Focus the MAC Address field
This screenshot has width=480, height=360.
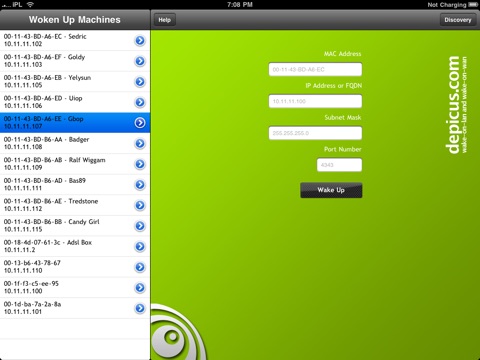click(x=315, y=69)
